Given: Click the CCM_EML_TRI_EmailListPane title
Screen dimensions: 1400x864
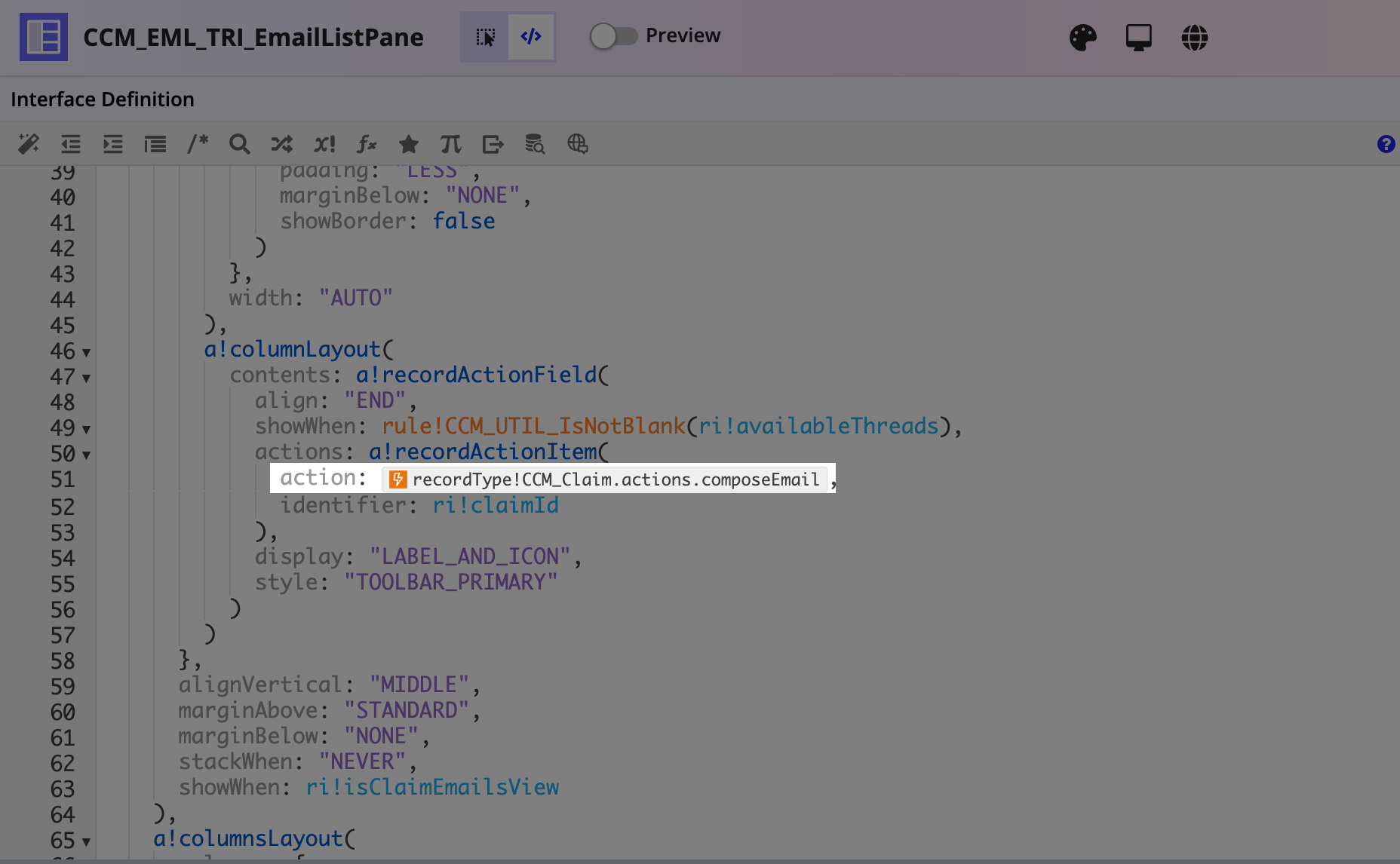Looking at the screenshot, I should coord(253,37).
